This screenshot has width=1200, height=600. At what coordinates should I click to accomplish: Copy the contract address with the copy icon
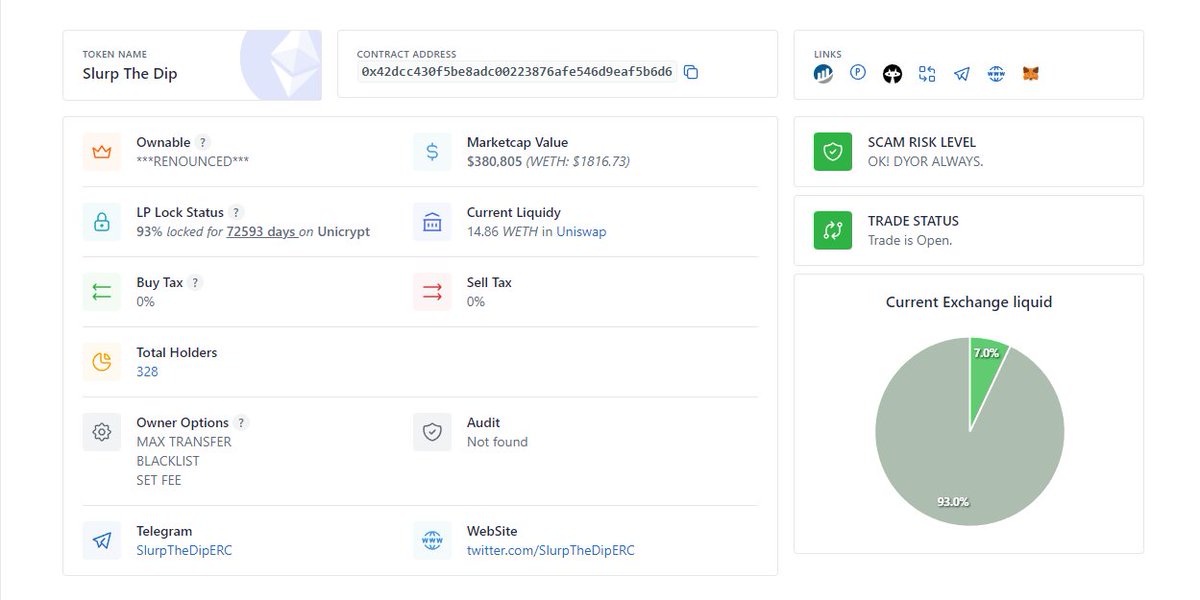pos(690,72)
